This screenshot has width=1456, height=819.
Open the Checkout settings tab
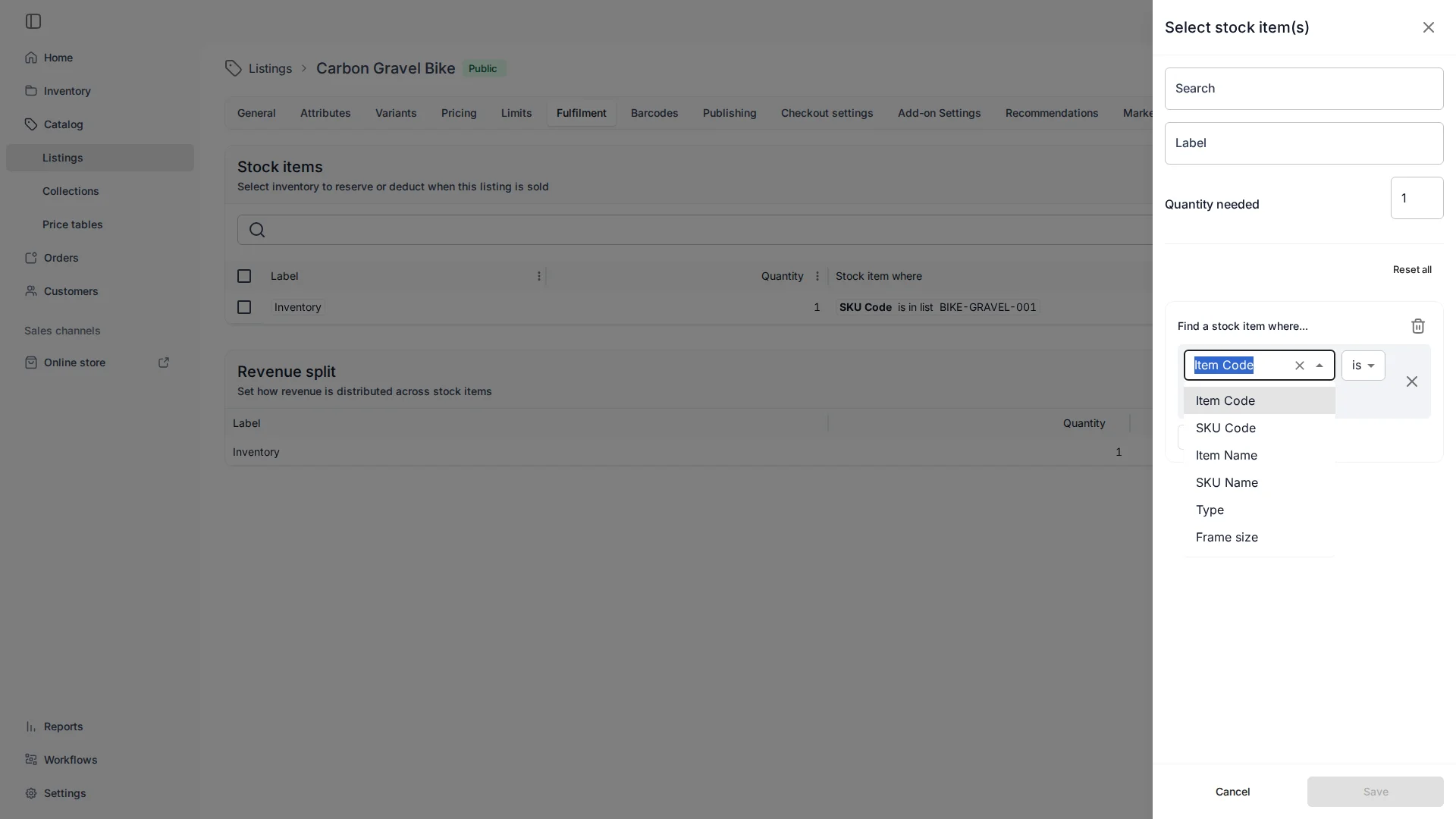pyautogui.click(x=827, y=113)
